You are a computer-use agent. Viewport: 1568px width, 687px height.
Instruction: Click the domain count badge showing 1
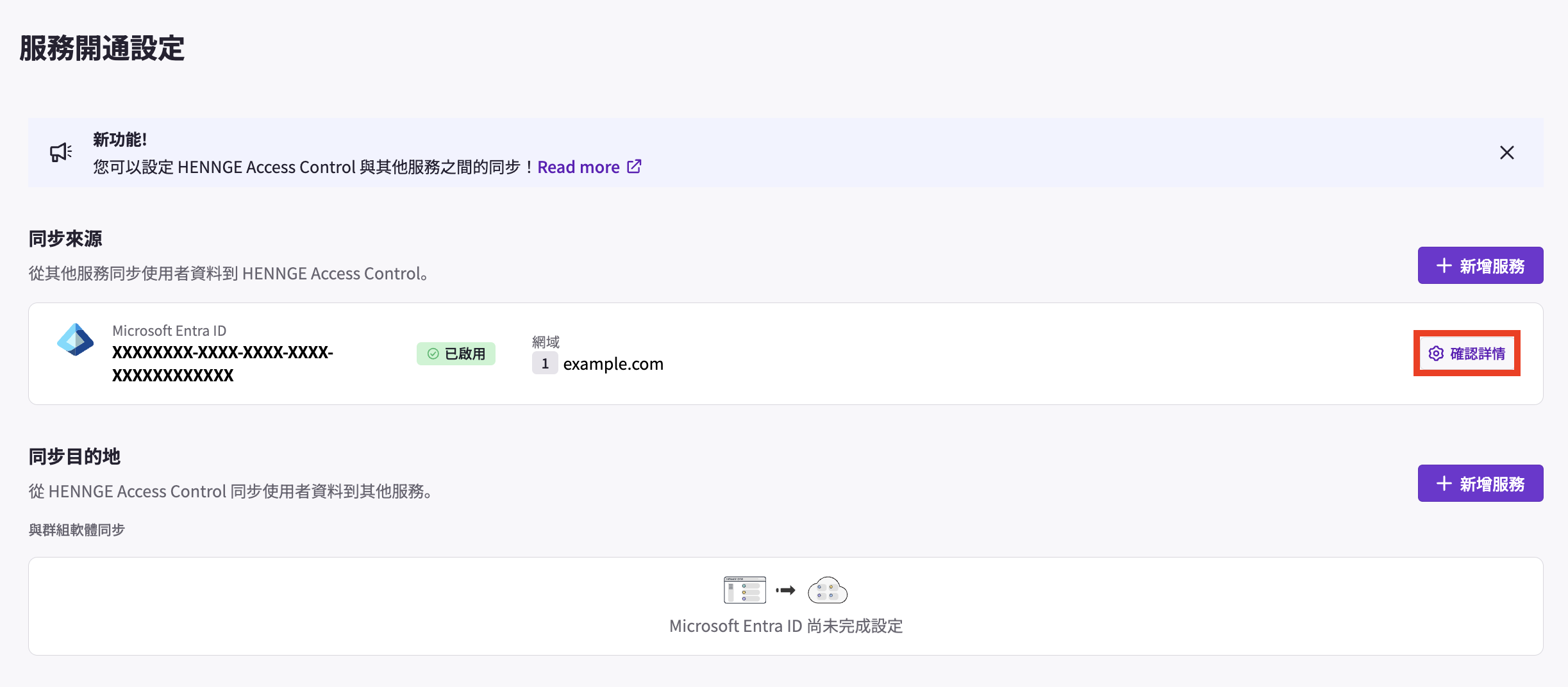(545, 363)
